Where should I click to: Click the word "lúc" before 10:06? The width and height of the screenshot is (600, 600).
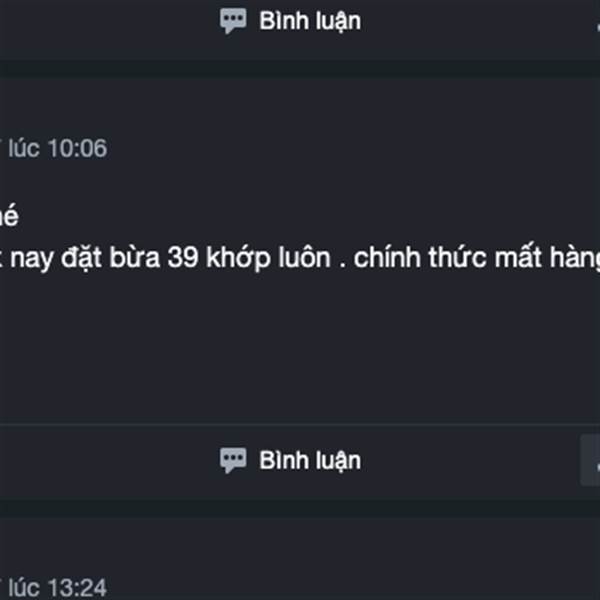pos(24,148)
